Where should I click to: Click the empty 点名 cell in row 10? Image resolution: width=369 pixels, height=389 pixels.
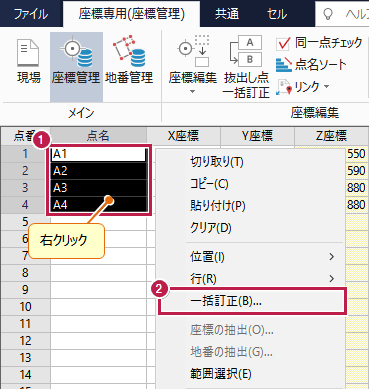coord(99,307)
